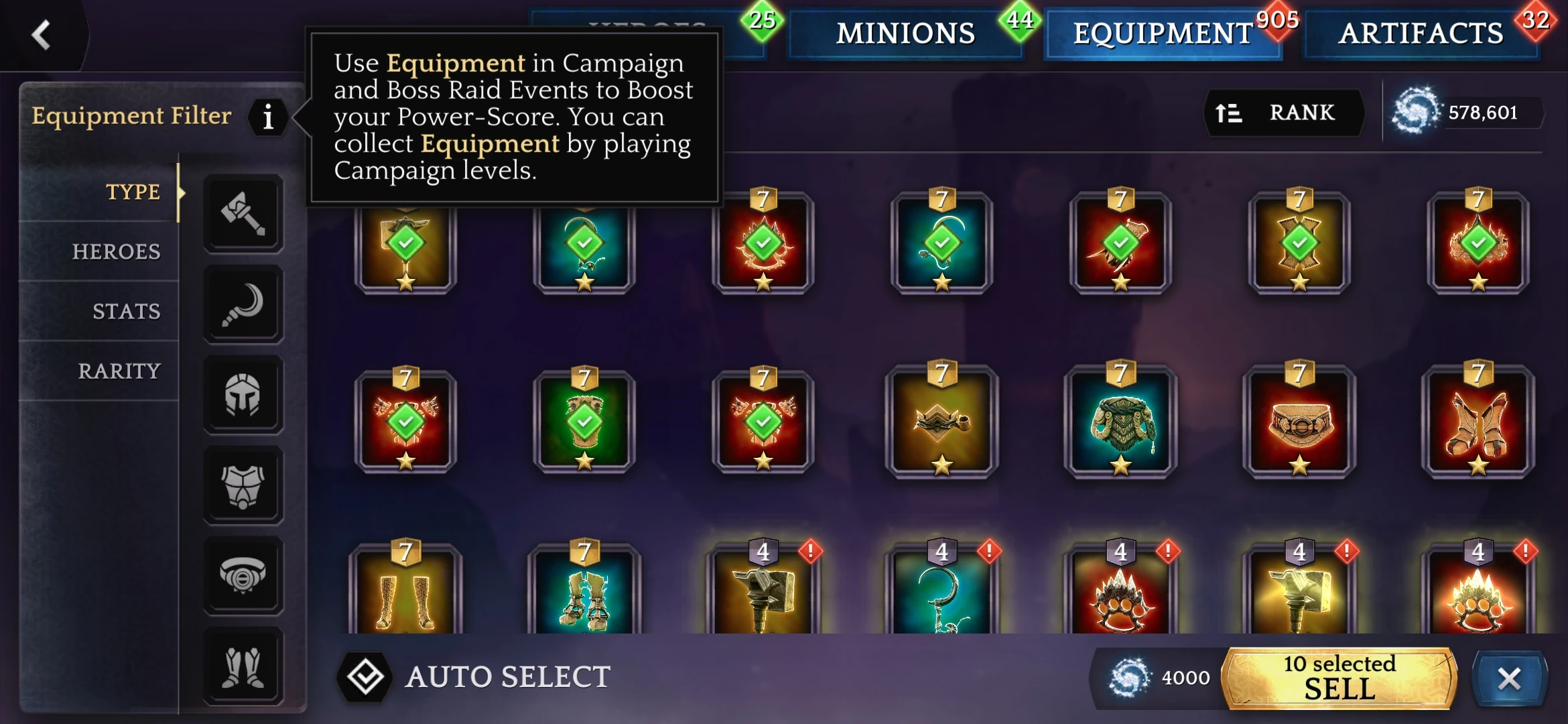Select the unchecked red belt item
The height and width of the screenshot is (724, 1568).
1299,422
